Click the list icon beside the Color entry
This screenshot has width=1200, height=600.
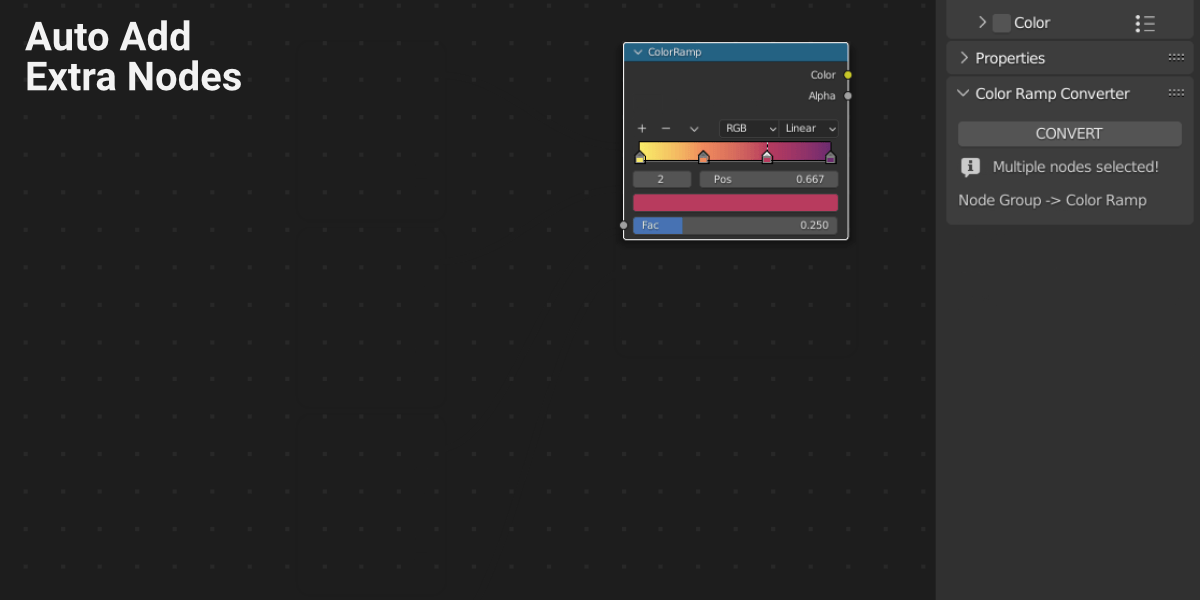click(1145, 22)
